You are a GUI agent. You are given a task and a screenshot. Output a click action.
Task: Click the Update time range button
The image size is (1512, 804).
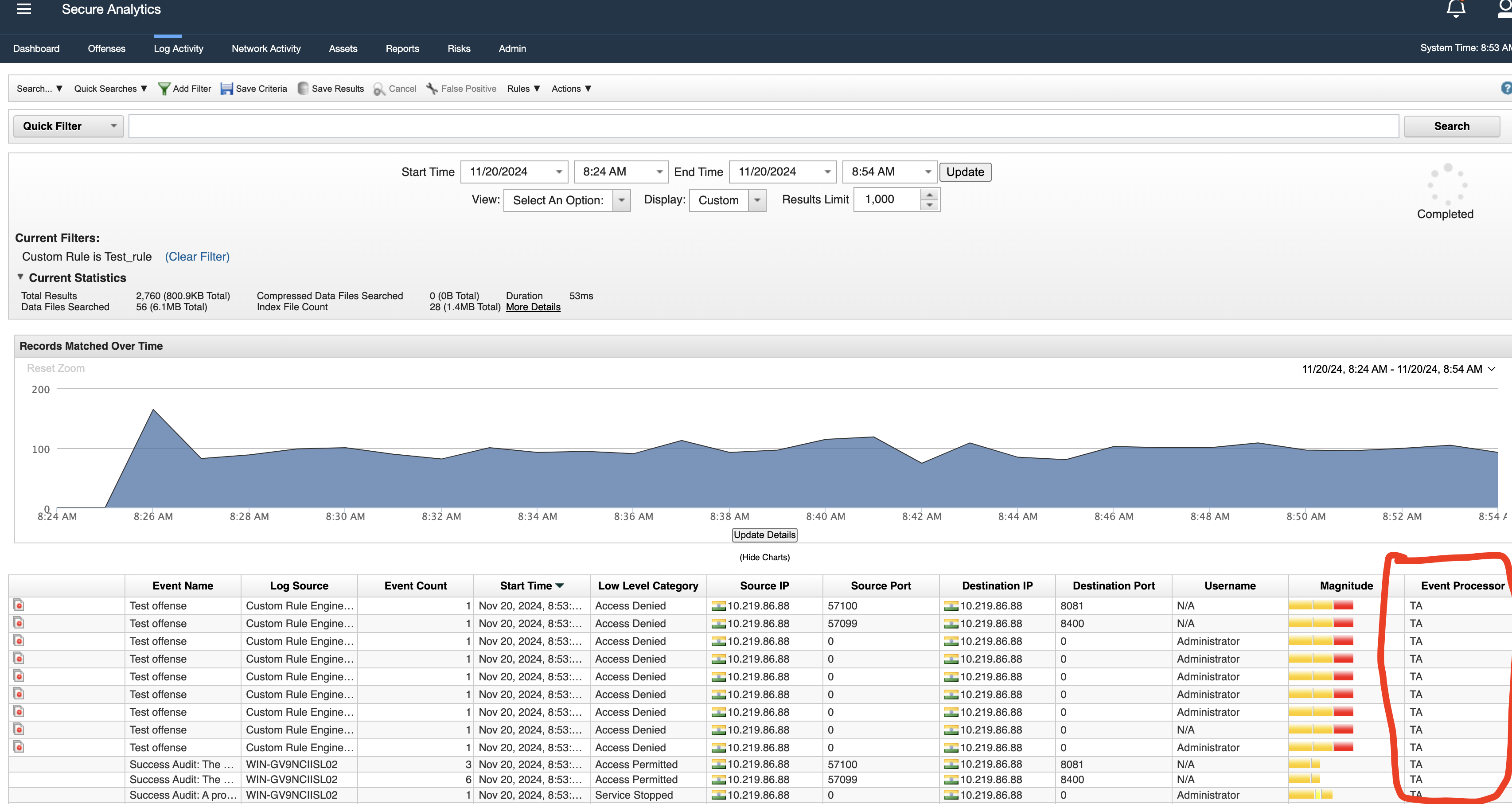[965, 172]
